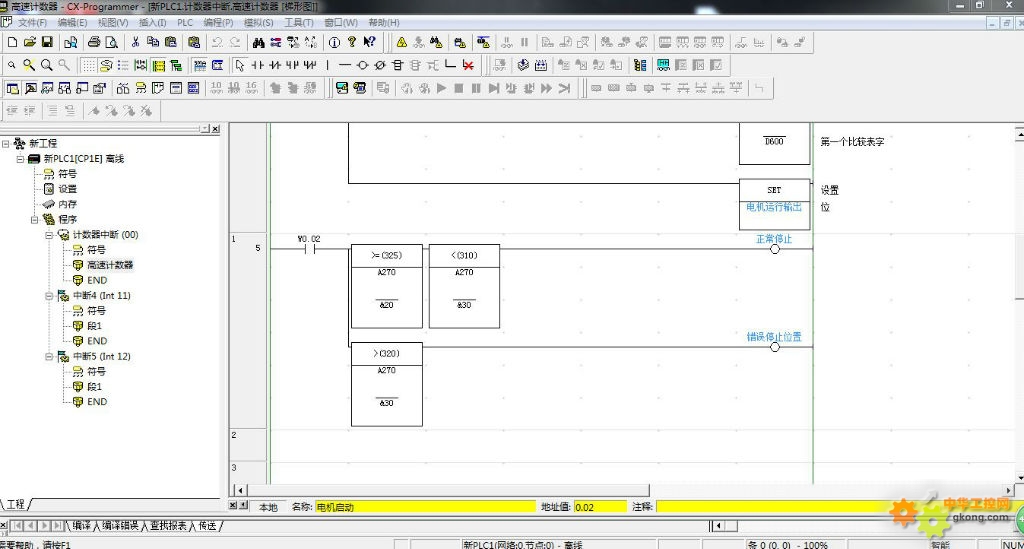
Task: Open the PLC menu
Action: click(x=185, y=22)
